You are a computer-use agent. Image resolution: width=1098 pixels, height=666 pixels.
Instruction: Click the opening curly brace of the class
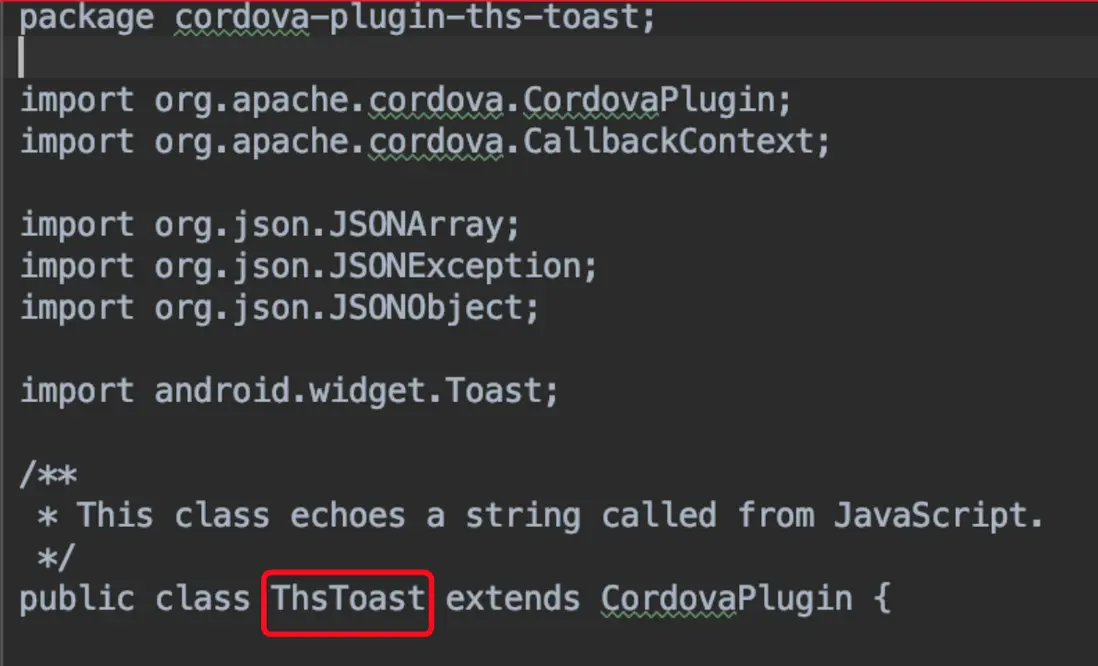tap(882, 600)
